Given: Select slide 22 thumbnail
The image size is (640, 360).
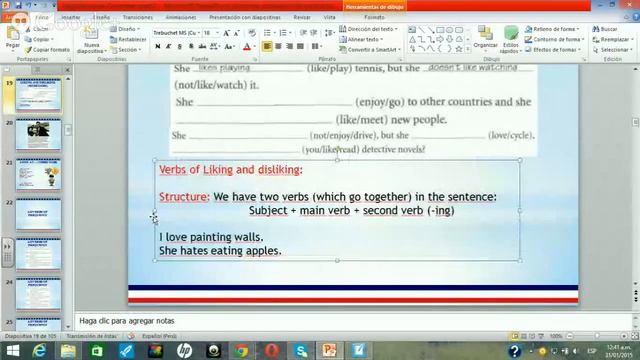Looking at the screenshot, I should point(38,214).
